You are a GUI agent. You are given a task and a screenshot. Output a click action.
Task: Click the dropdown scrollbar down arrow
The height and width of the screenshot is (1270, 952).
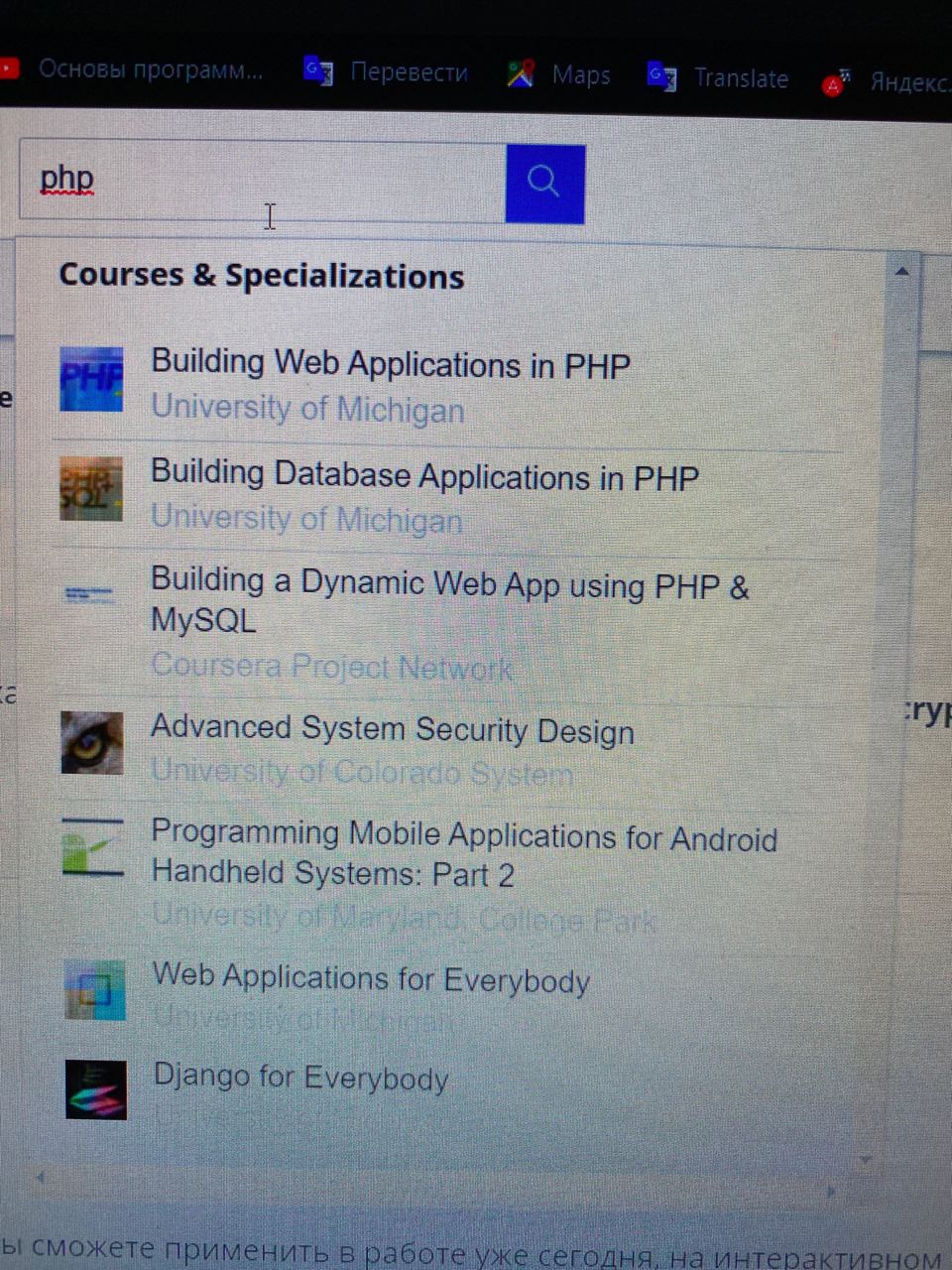866,1159
